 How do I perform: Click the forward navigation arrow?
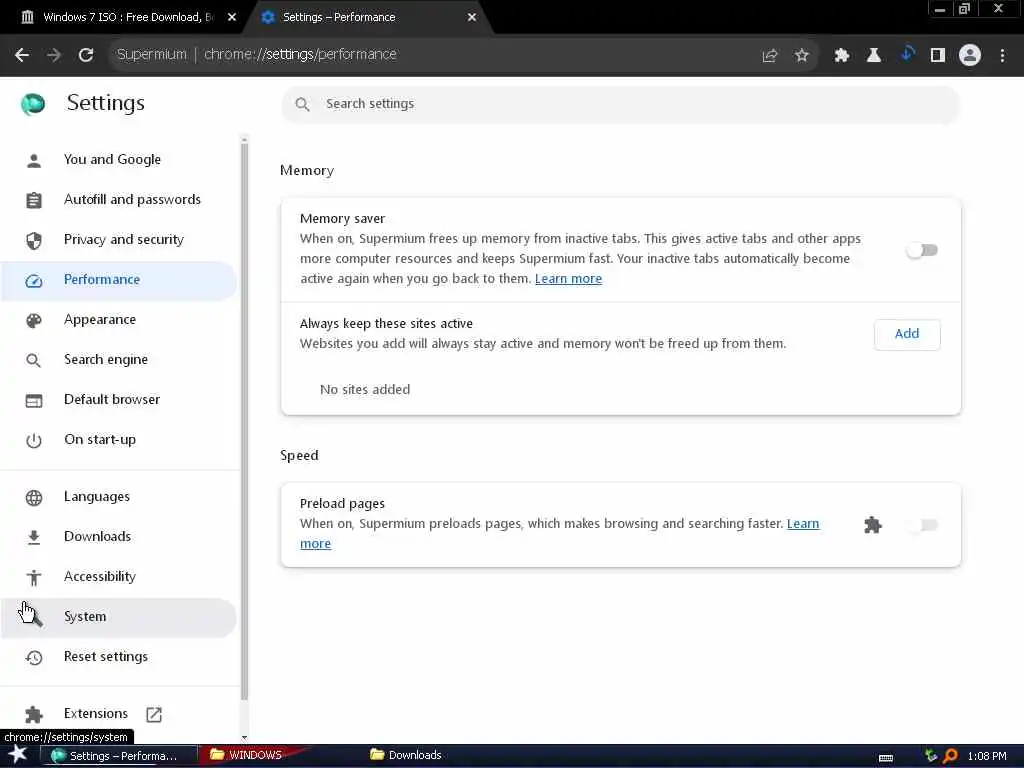pyautogui.click(x=54, y=55)
